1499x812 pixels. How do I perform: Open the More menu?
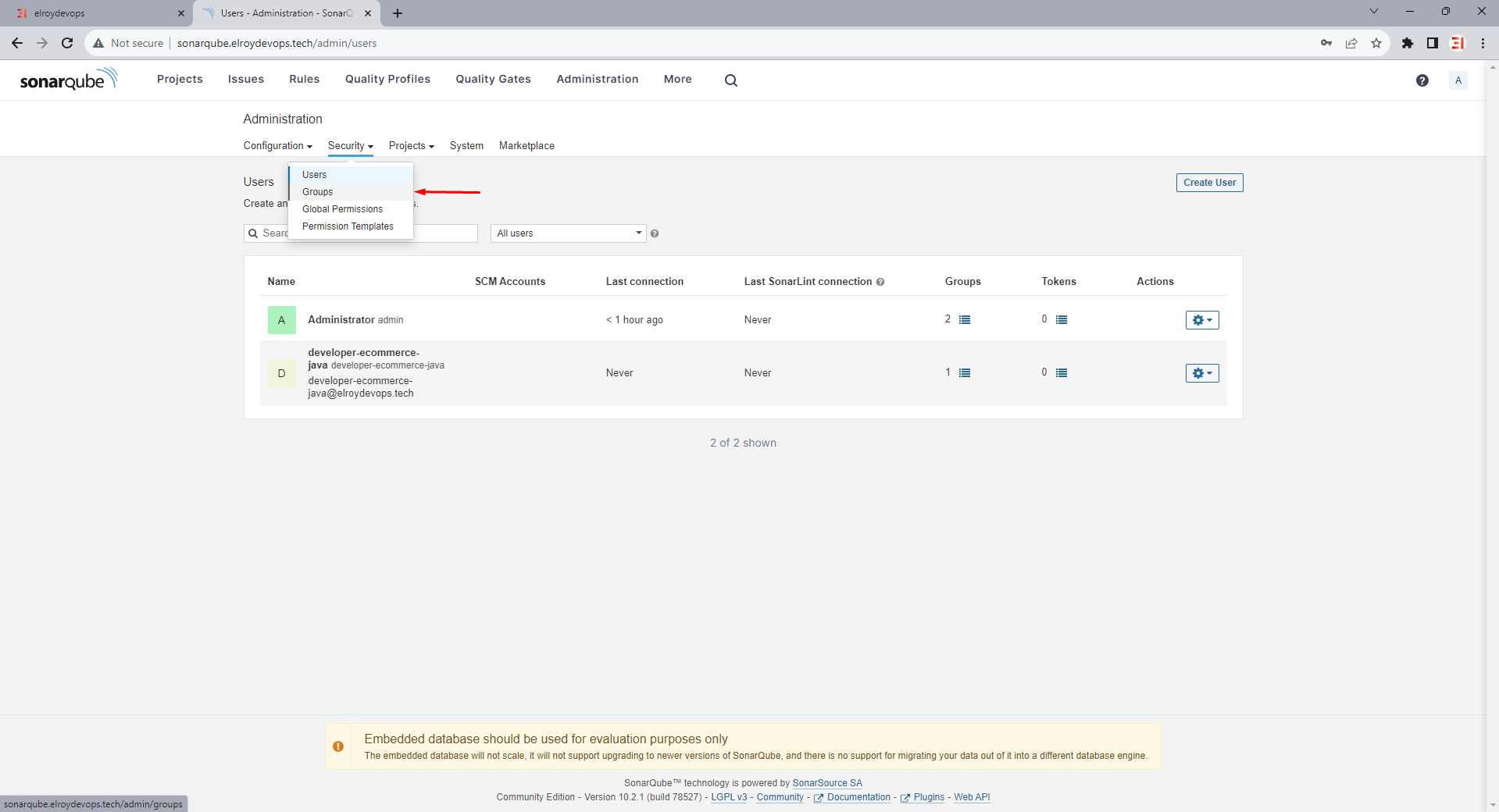[x=678, y=79]
